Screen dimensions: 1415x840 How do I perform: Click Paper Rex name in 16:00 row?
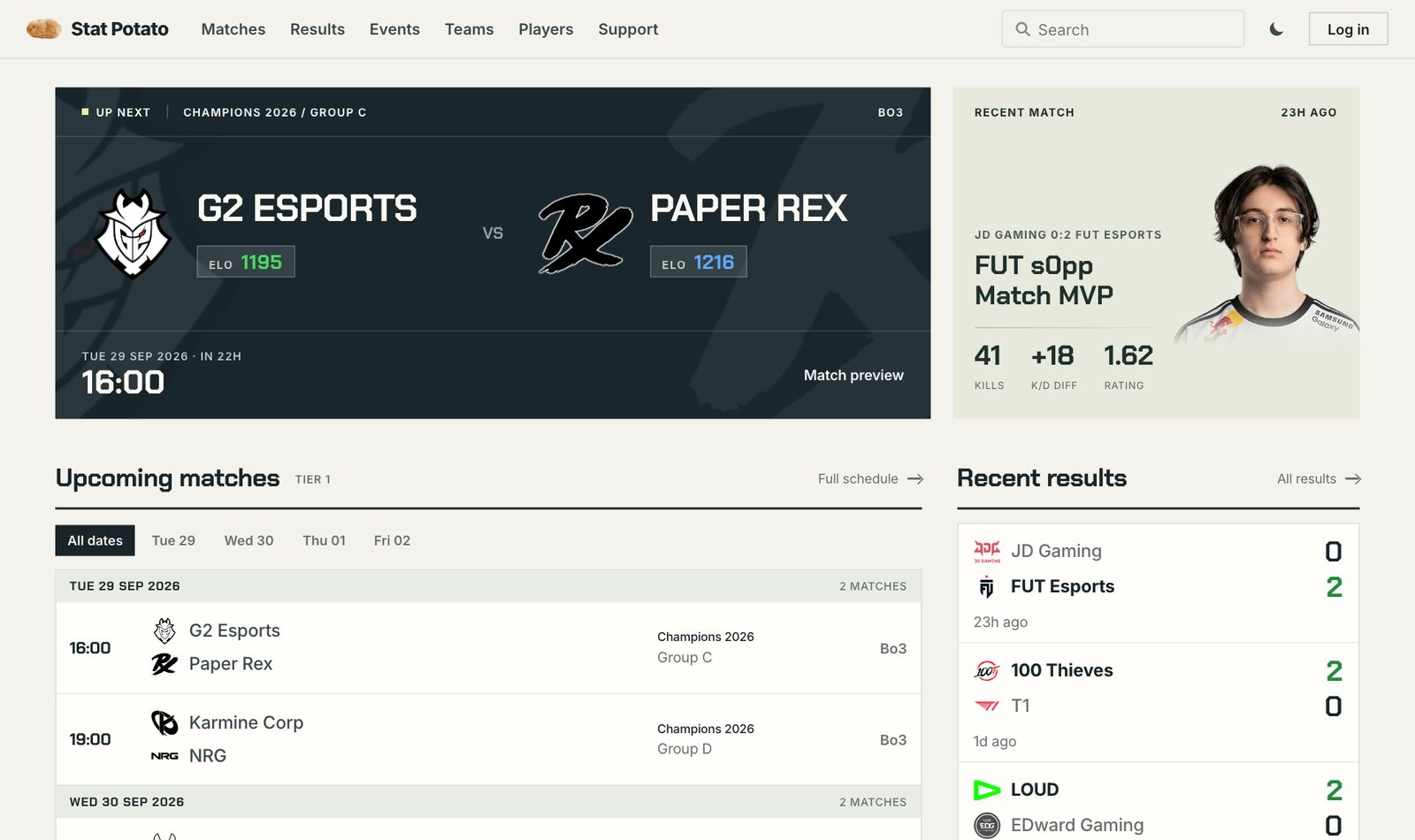(231, 664)
